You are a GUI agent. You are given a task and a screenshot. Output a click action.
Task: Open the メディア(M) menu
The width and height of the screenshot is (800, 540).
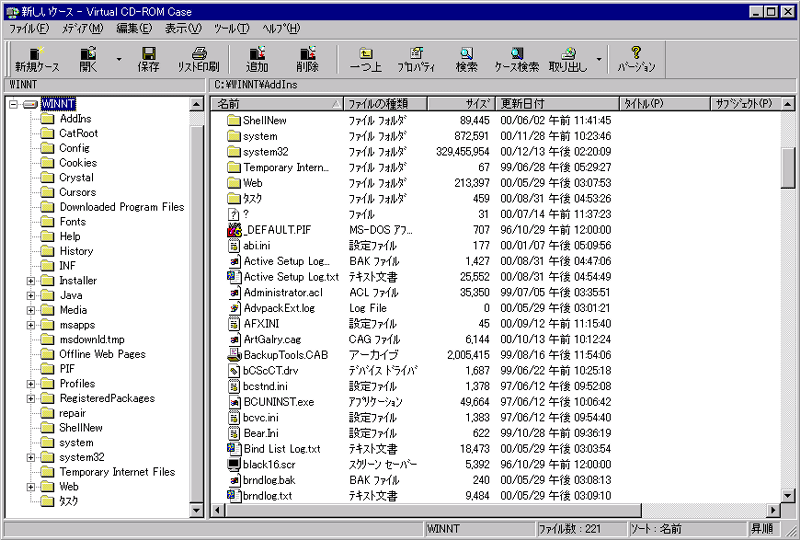[x=82, y=29]
